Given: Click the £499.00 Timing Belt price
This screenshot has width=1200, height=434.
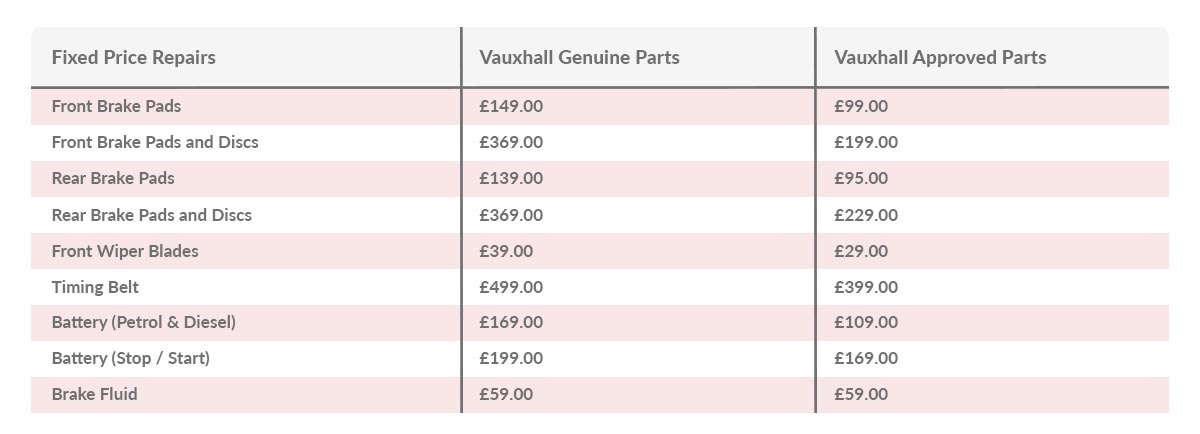Looking at the screenshot, I should 511,287.
